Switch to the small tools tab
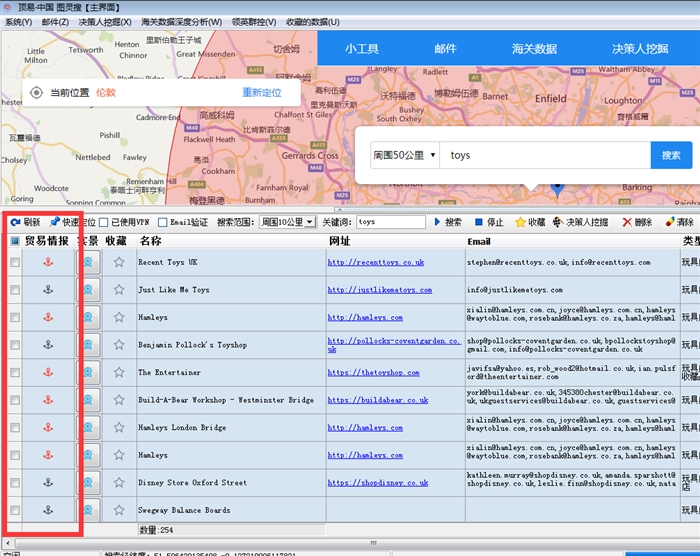The image size is (700, 556). (362, 49)
